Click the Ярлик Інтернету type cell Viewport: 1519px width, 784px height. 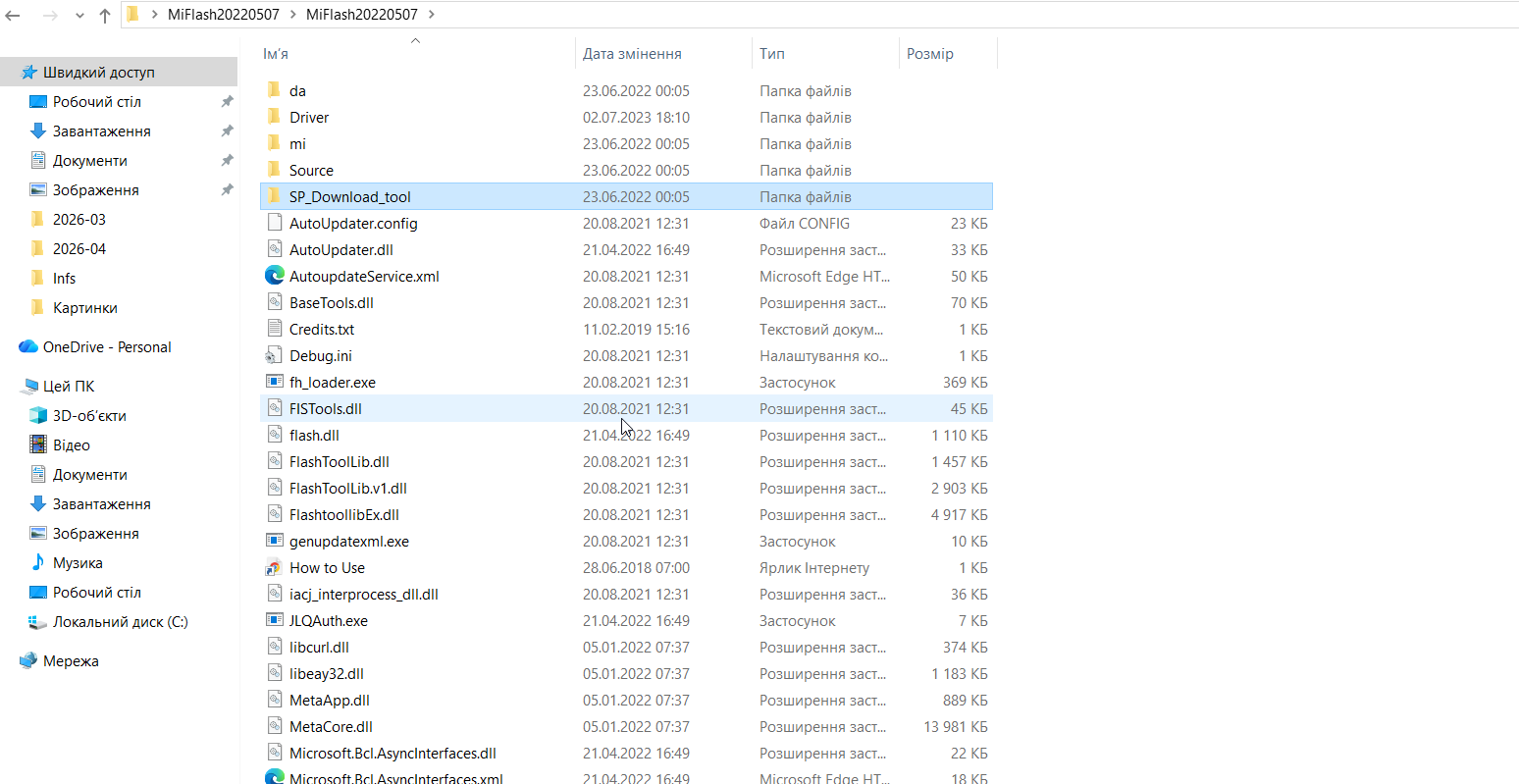pos(814,568)
